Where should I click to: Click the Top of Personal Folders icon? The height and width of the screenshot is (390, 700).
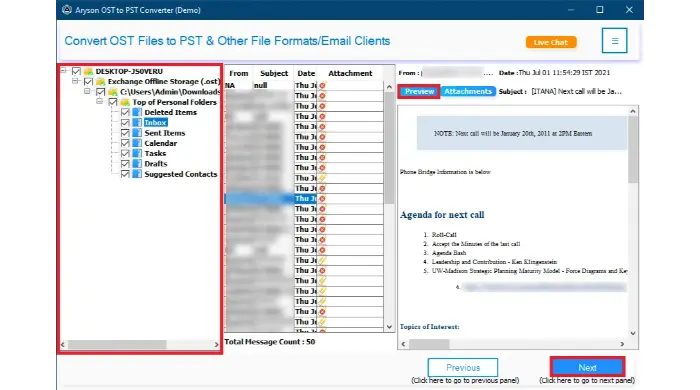[x=125, y=102]
